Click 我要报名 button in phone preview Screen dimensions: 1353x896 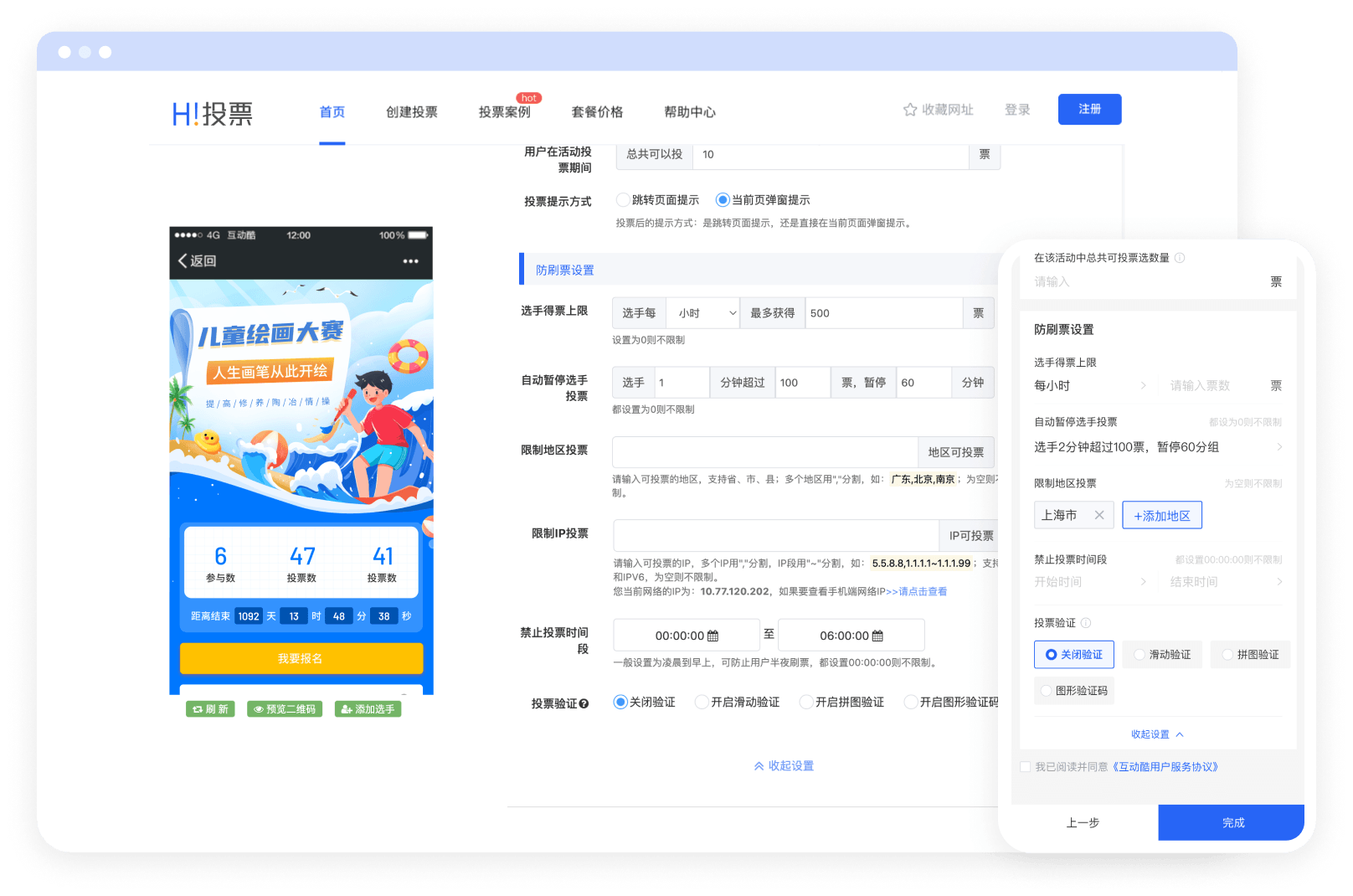pyautogui.click(x=301, y=658)
